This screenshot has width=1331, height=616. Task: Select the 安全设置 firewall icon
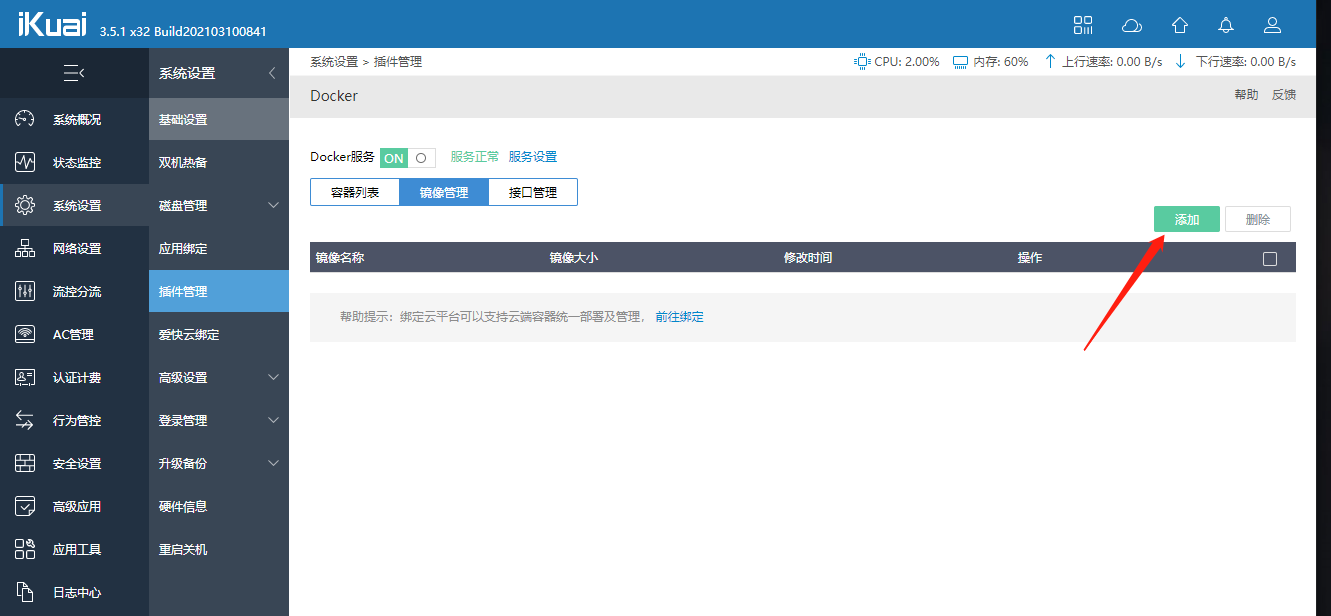point(25,463)
